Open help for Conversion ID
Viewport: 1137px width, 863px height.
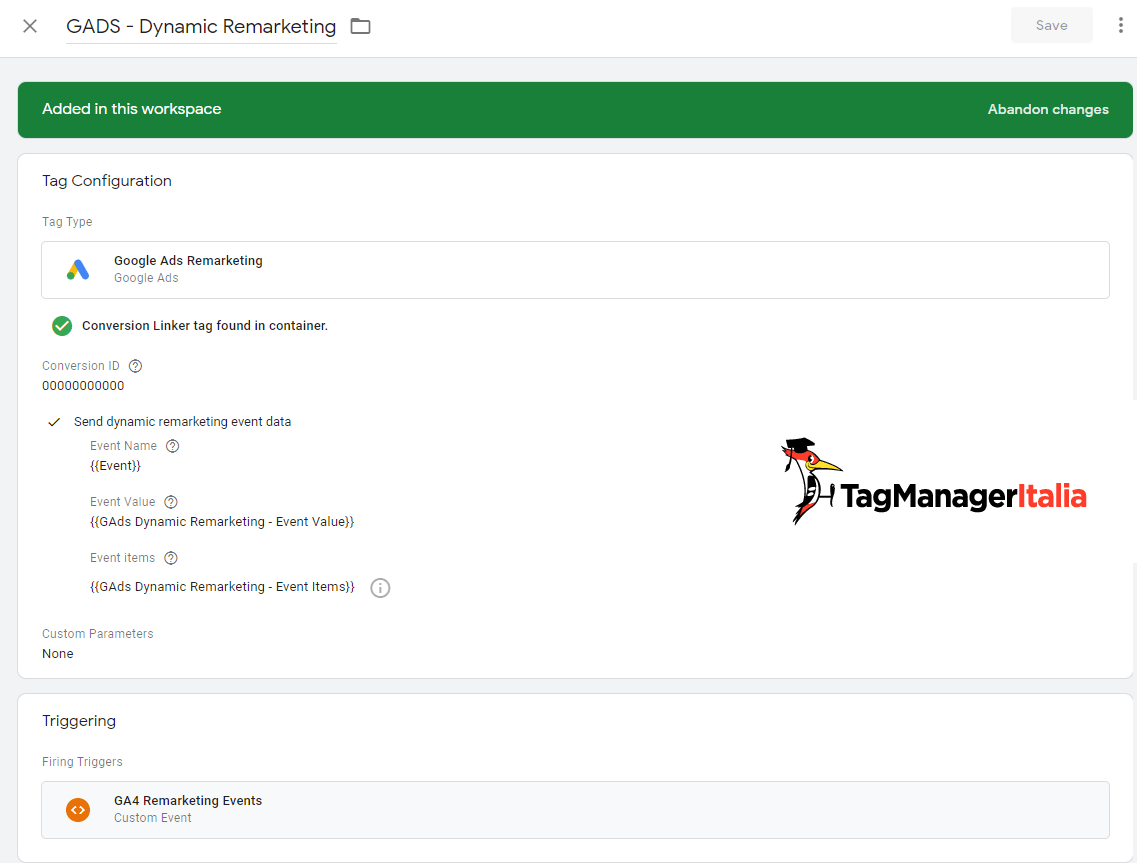click(136, 366)
